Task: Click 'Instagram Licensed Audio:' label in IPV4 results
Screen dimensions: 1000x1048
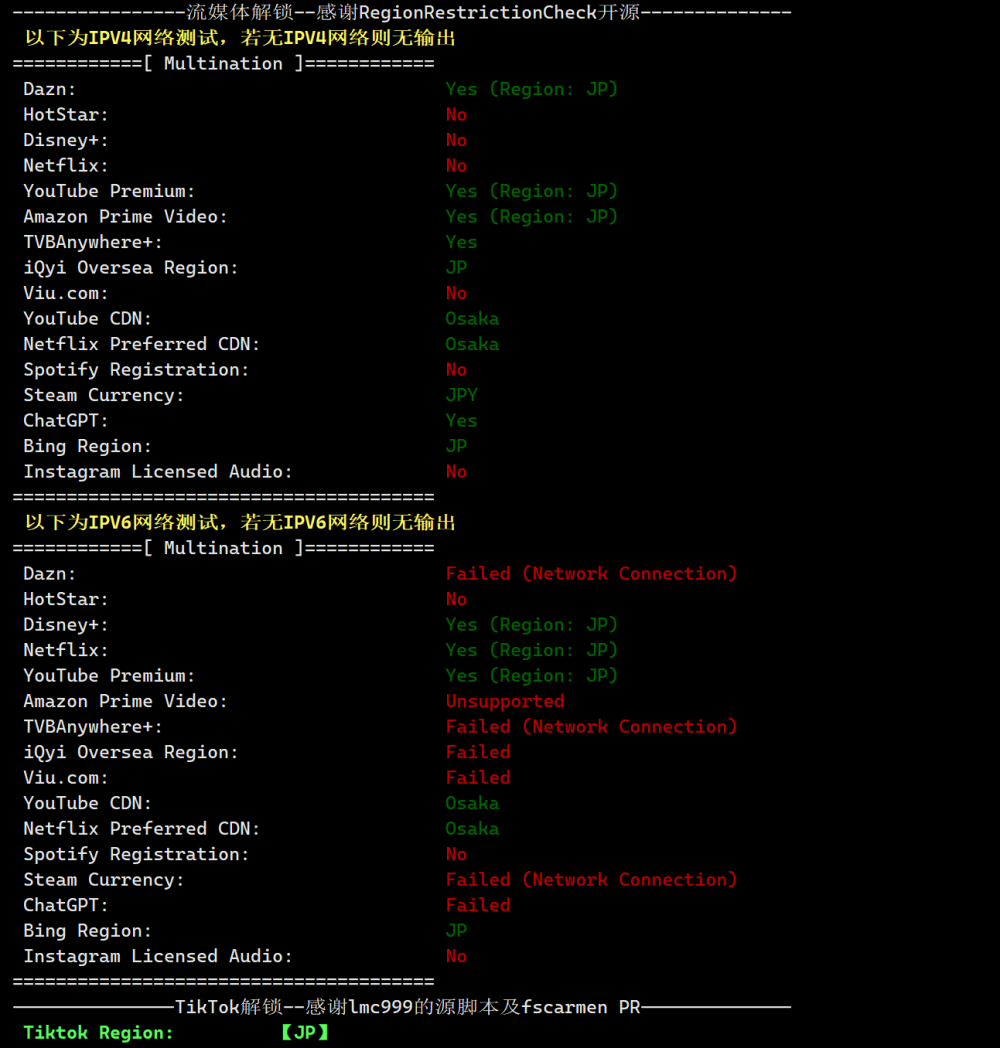Action: pos(158,472)
